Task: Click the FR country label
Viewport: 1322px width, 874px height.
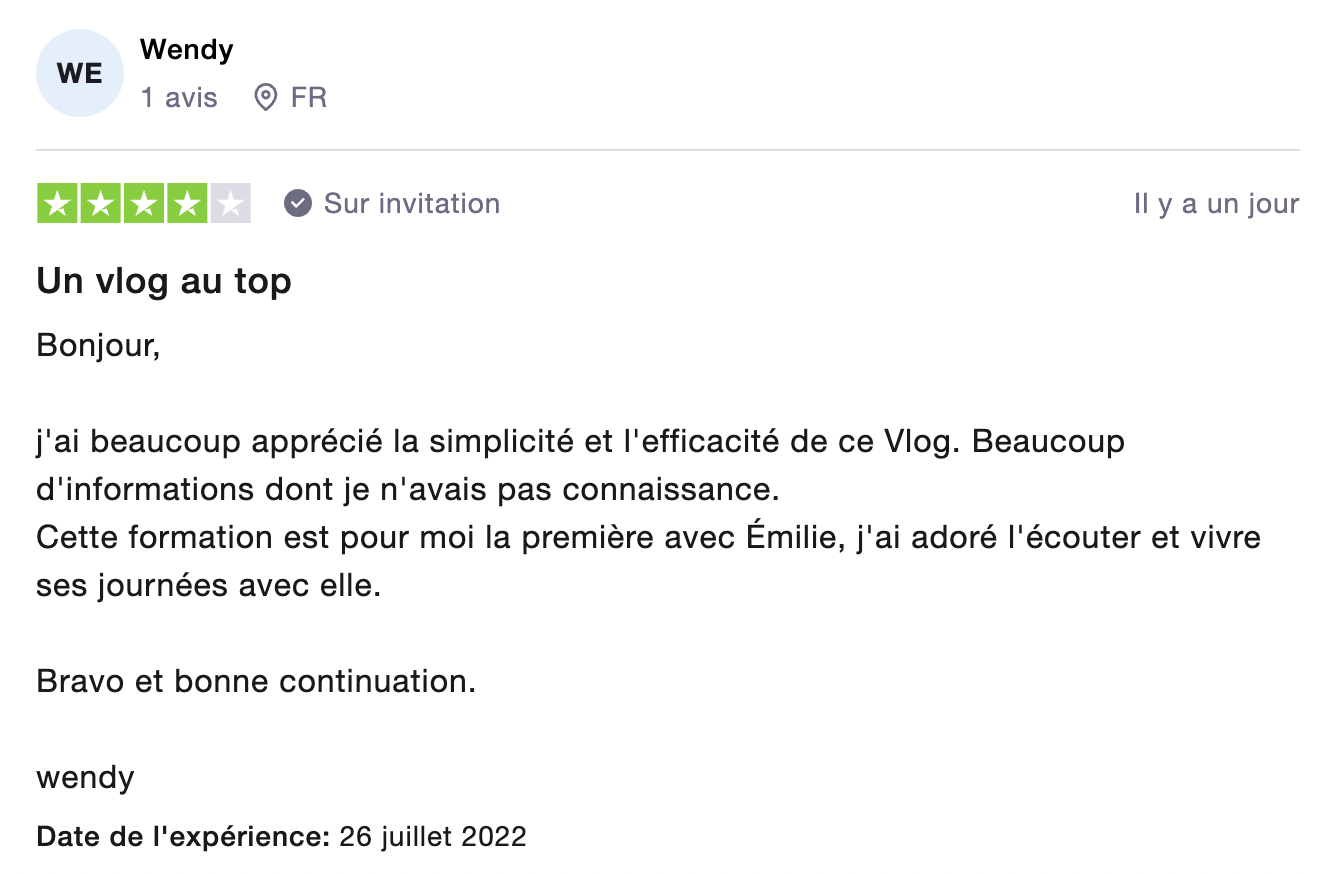Action: click(x=309, y=98)
